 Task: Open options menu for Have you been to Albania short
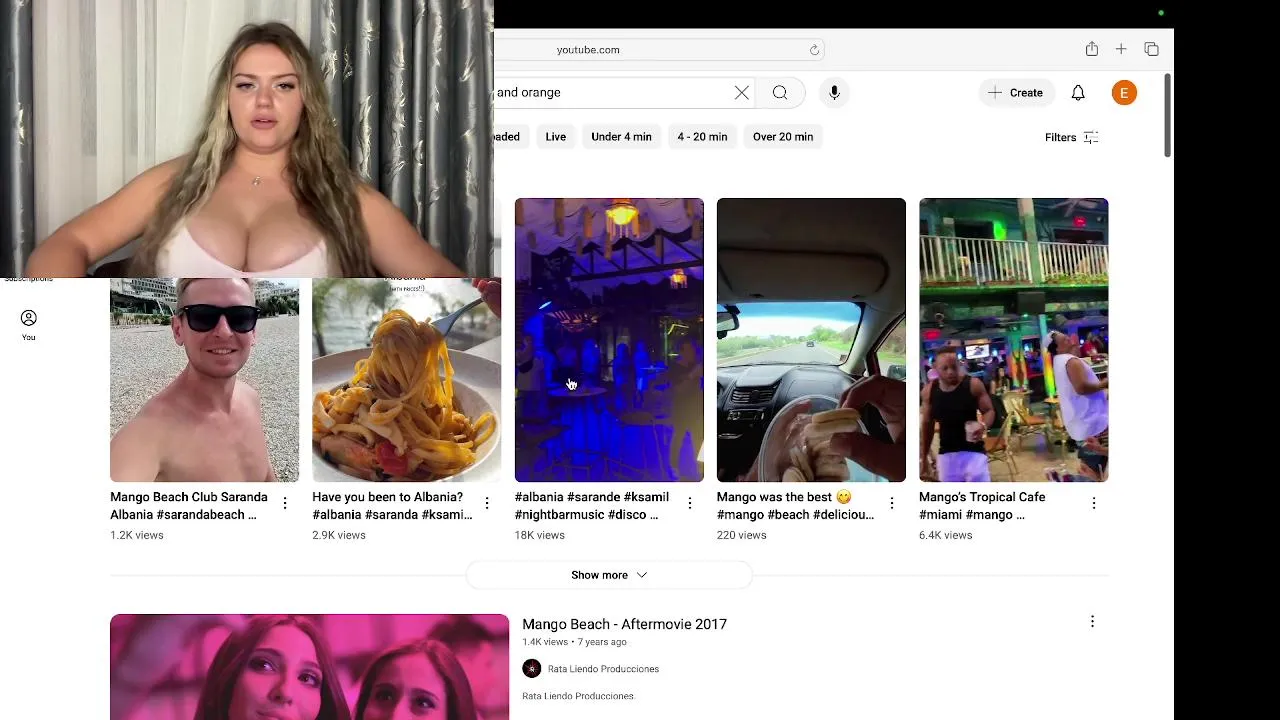click(x=487, y=503)
